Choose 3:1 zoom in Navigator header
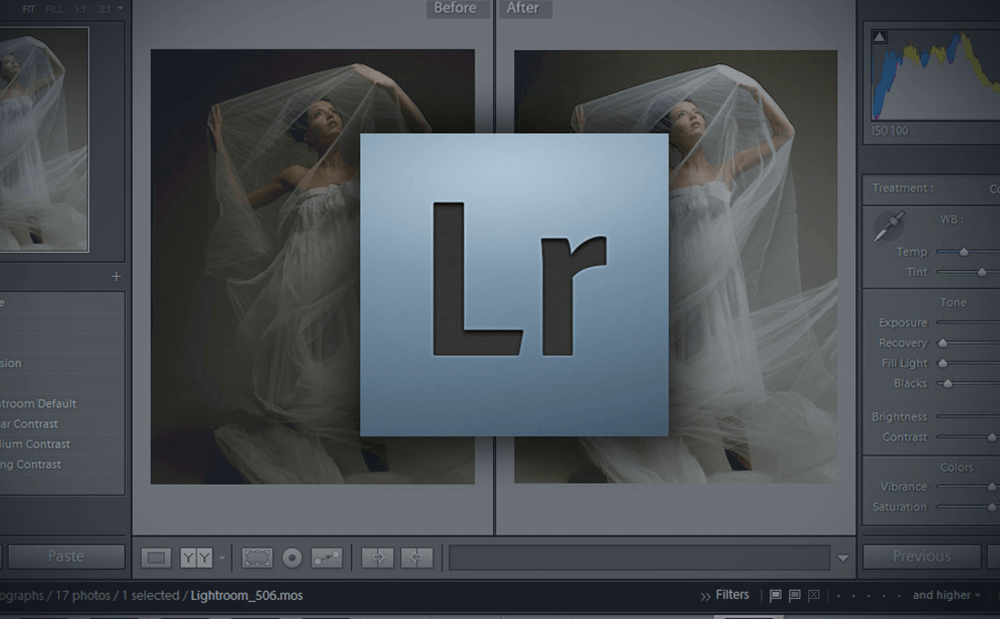This screenshot has height=619, width=1000. (105, 9)
